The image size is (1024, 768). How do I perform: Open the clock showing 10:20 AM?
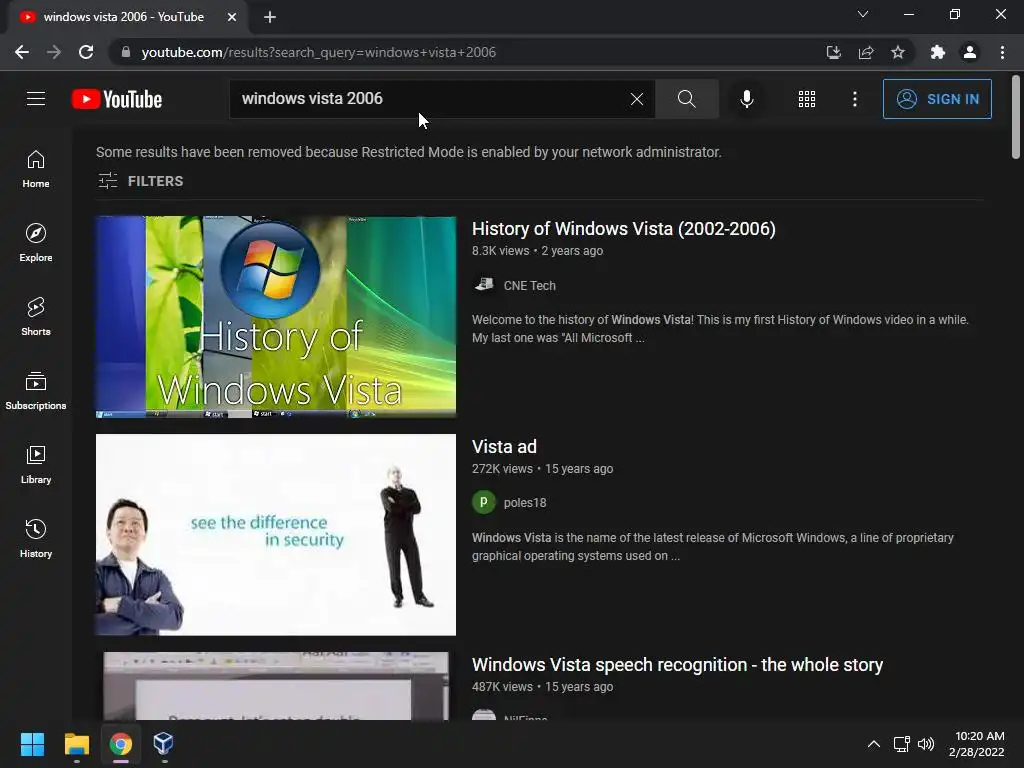pyautogui.click(x=977, y=744)
